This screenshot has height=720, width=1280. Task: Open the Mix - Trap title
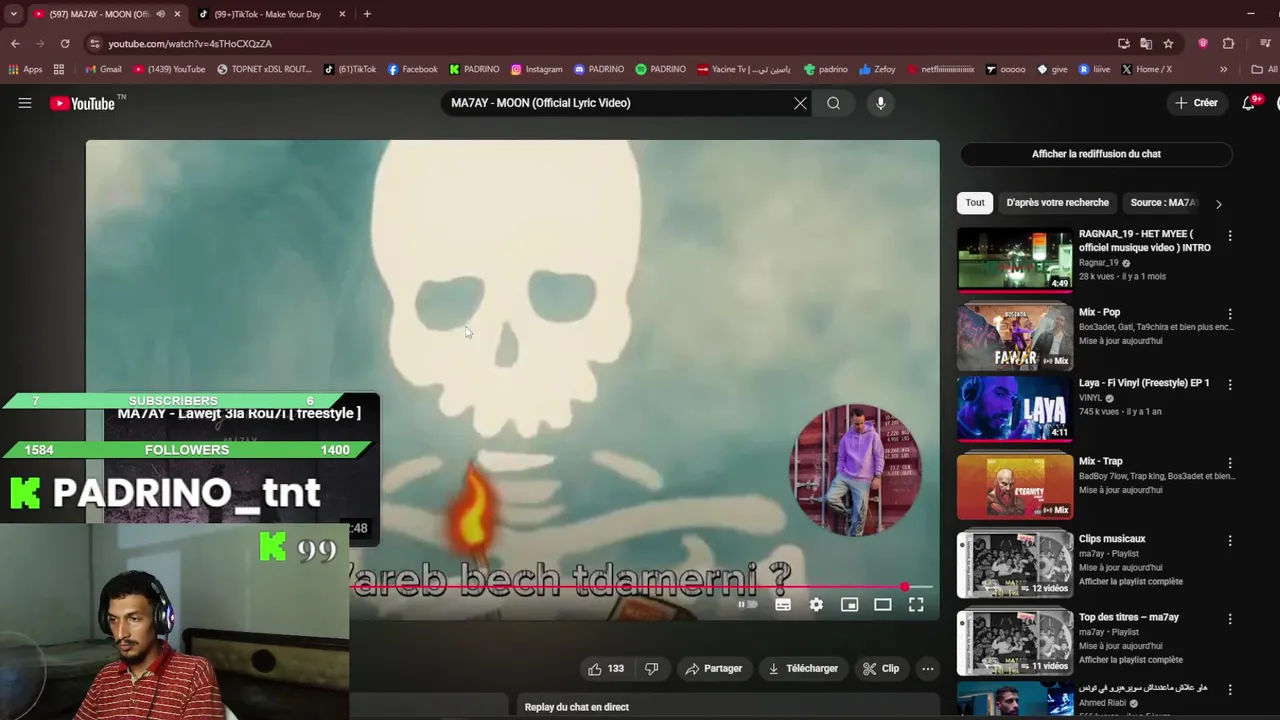(1100, 461)
